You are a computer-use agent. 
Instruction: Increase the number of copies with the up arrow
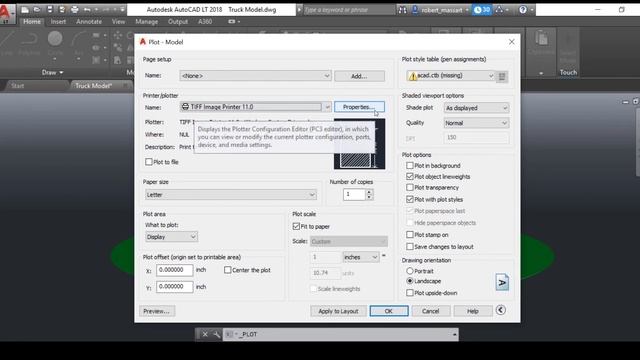click(x=369, y=192)
